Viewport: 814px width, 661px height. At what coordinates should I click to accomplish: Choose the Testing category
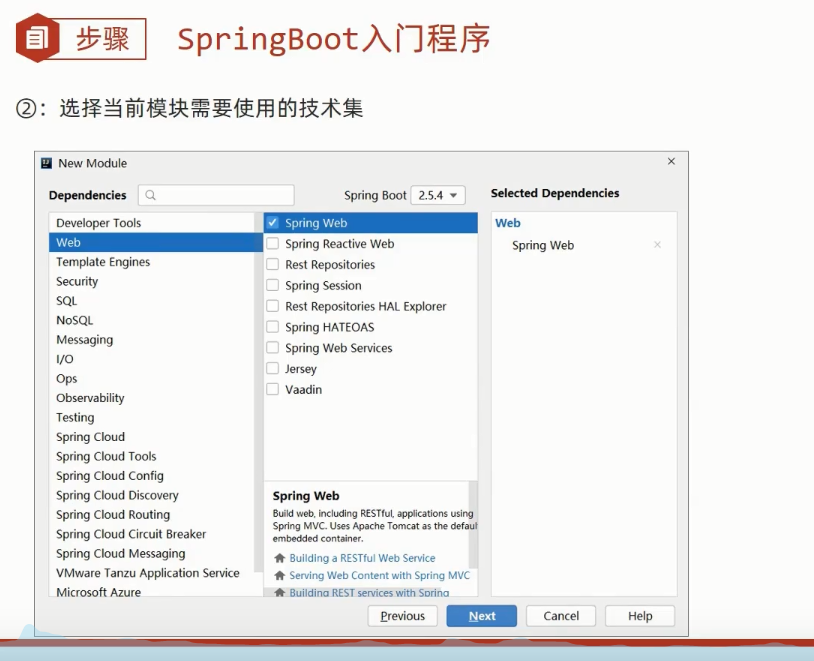point(152,417)
